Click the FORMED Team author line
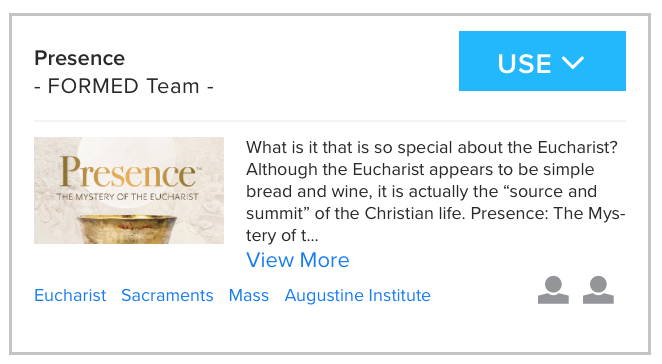The width and height of the screenshot is (662, 364). click(x=124, y=86)
